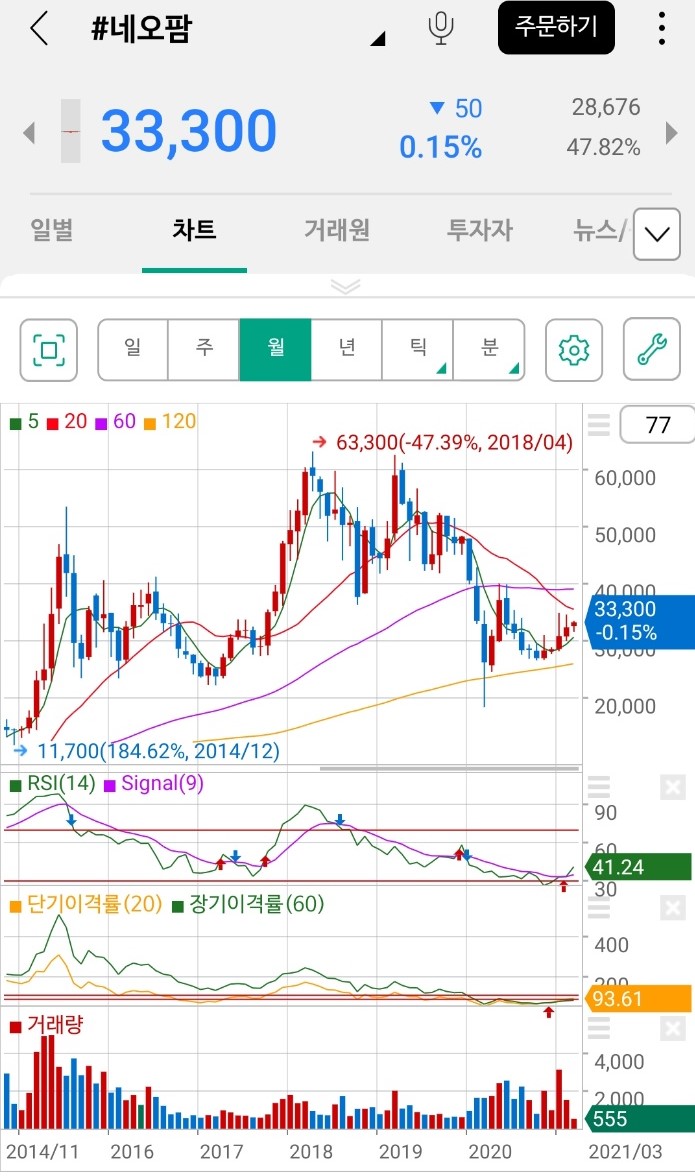695x1176 pixels.
Task: Tap the disparity value tag 93.61
Action: 639,998
